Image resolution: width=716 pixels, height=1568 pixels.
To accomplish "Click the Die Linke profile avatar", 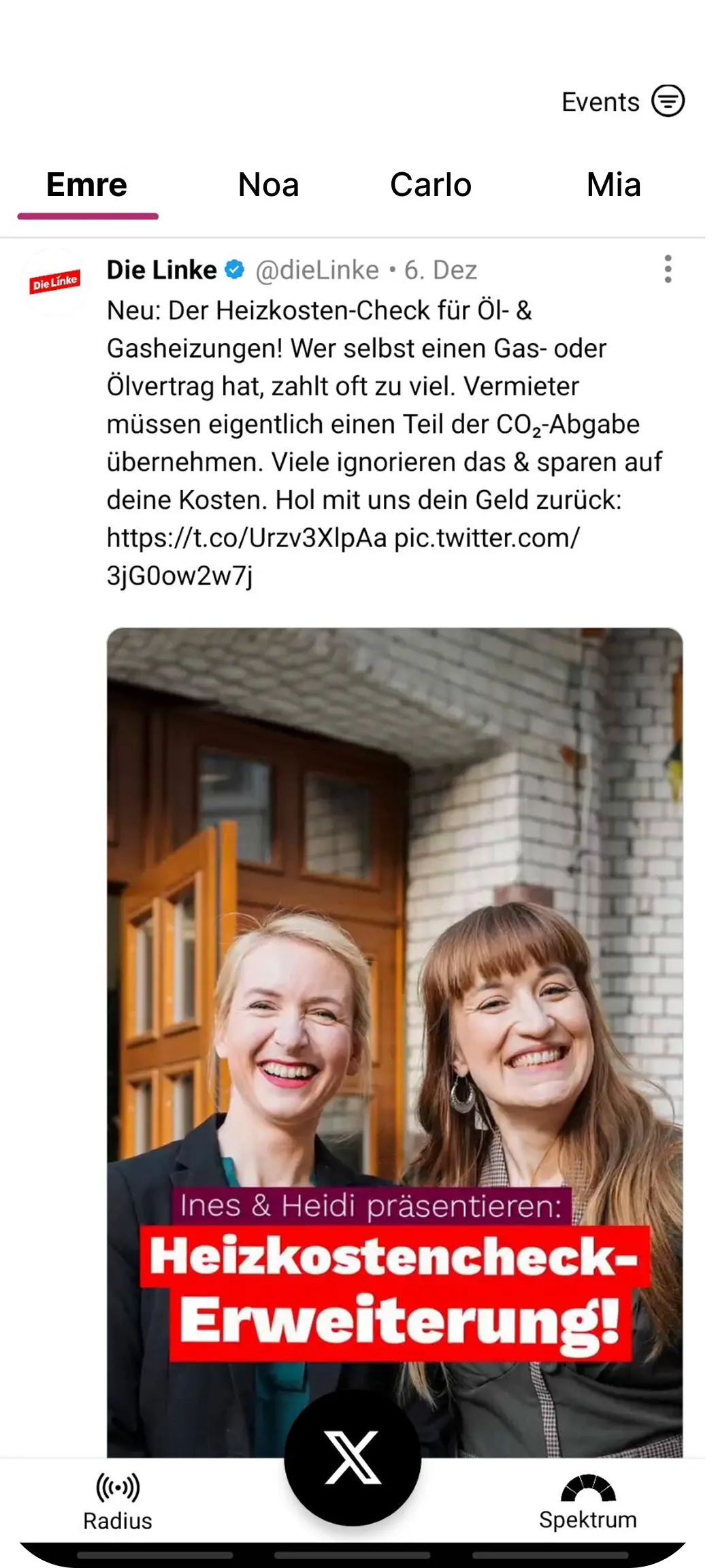I will (54, 282).
